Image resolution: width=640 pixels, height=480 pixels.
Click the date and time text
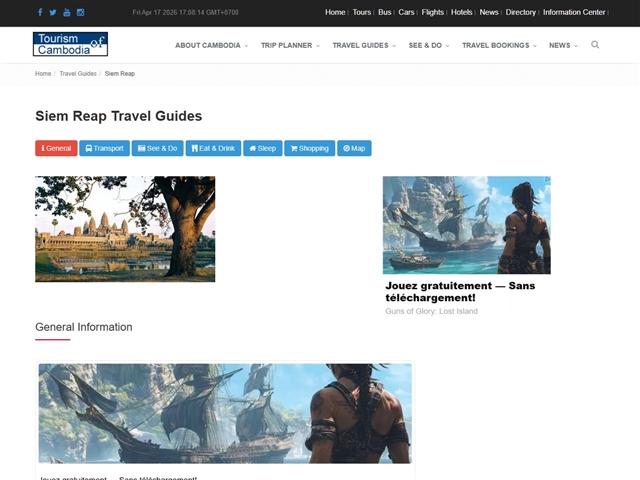coord(186,12)
